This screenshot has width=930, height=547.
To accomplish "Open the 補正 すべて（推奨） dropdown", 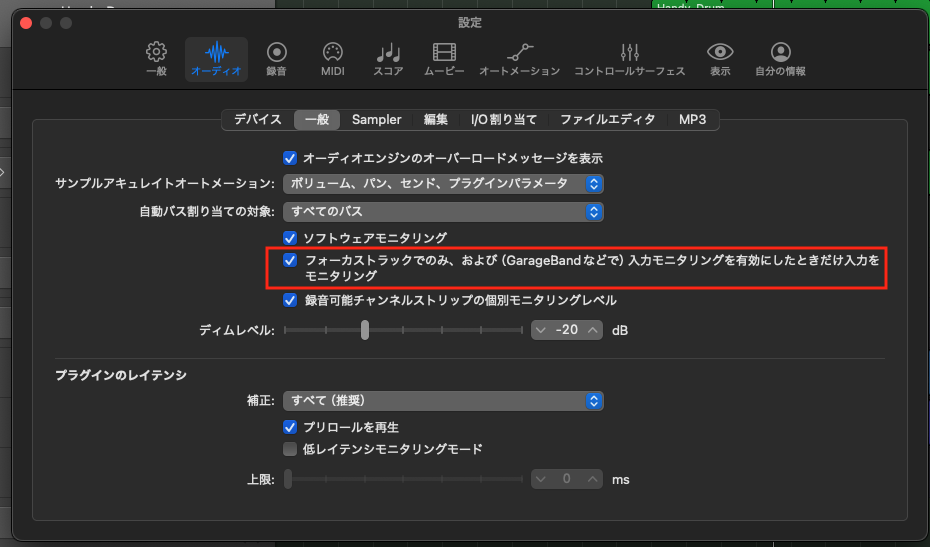I will pos(443,401).
